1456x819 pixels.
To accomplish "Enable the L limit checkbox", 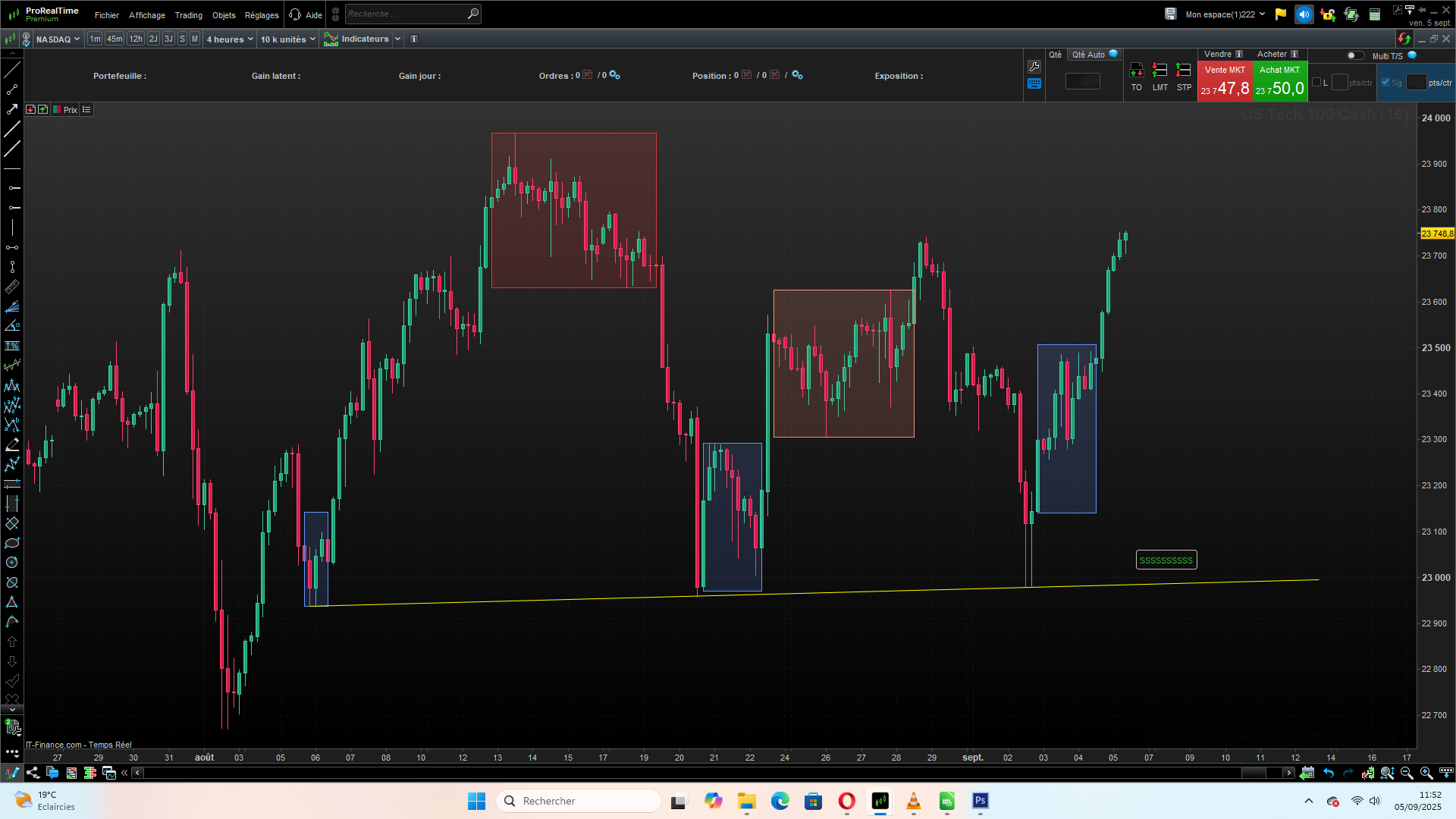I will tap(1316, 83).
